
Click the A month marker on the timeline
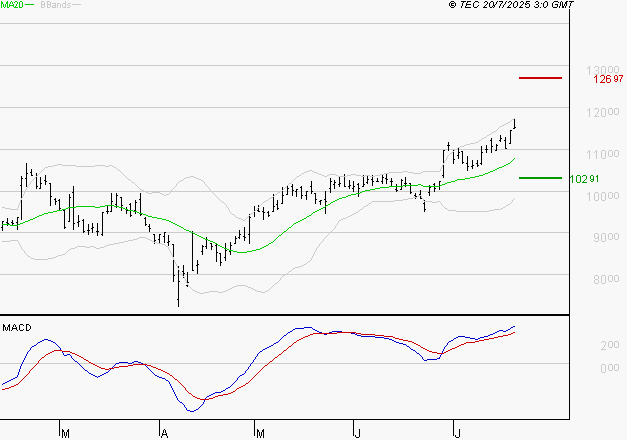pyautogui.click(x=164, y=433)
